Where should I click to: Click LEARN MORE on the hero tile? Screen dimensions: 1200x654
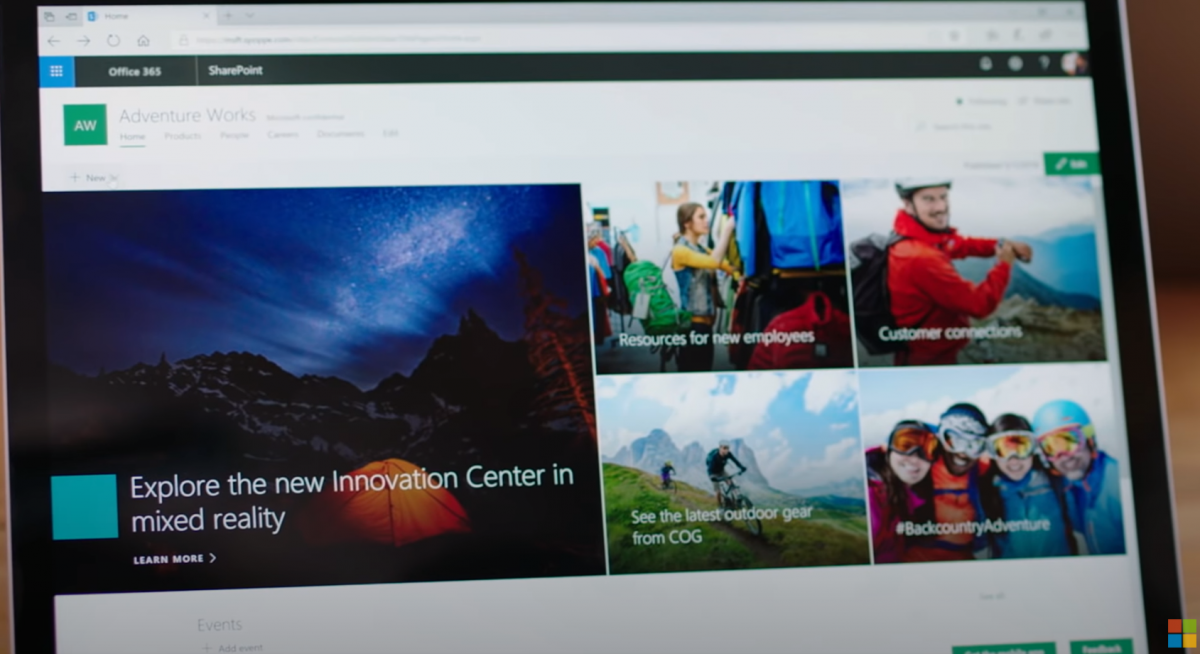[175, 559]
